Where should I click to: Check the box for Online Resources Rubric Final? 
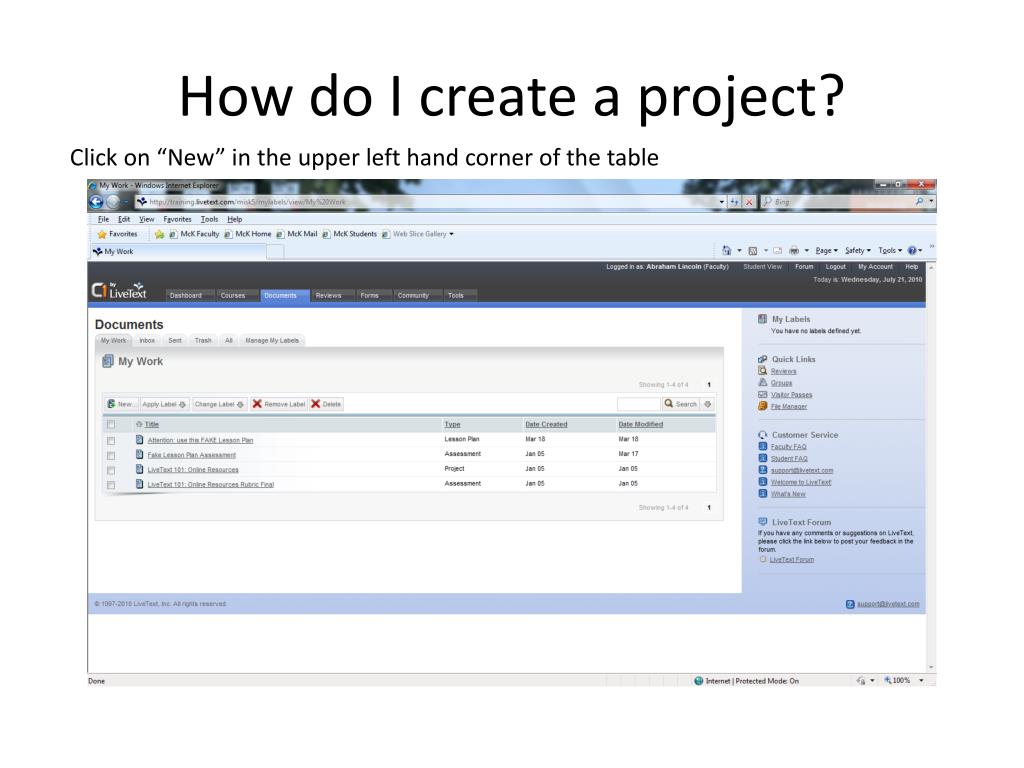111,485
